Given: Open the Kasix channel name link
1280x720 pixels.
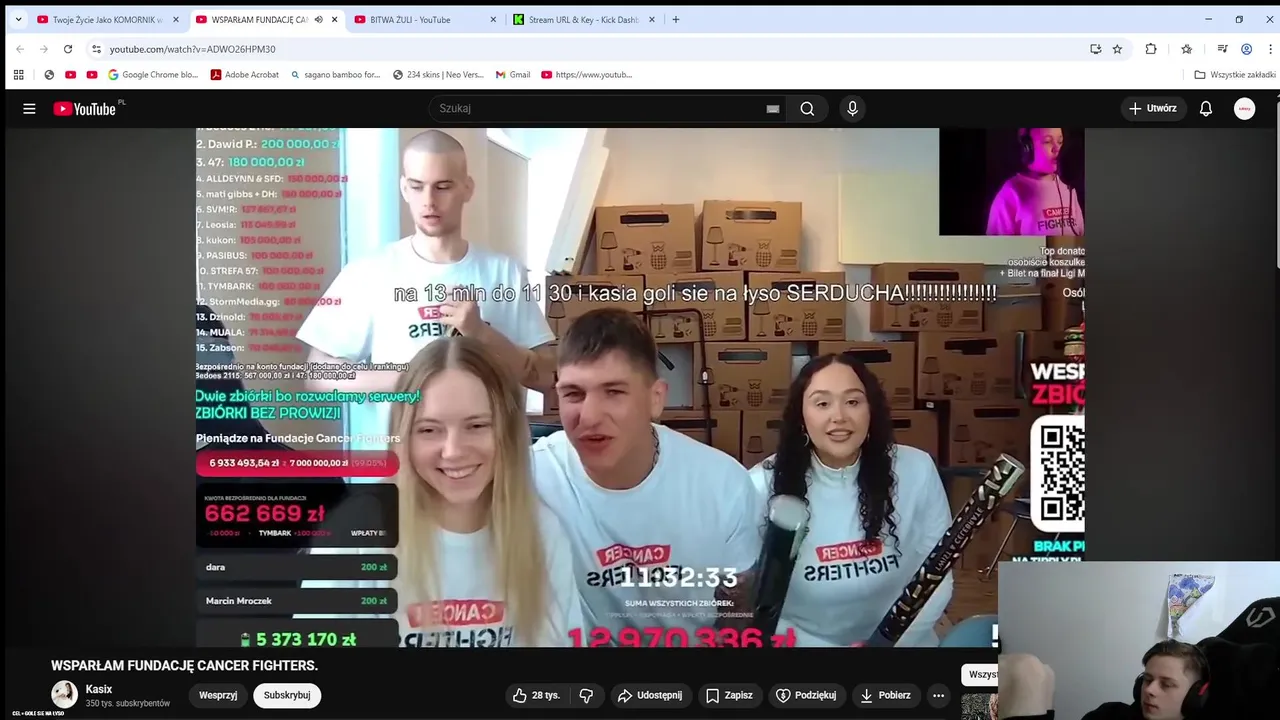Looking at the screenshot, I should tap(99, 689).
